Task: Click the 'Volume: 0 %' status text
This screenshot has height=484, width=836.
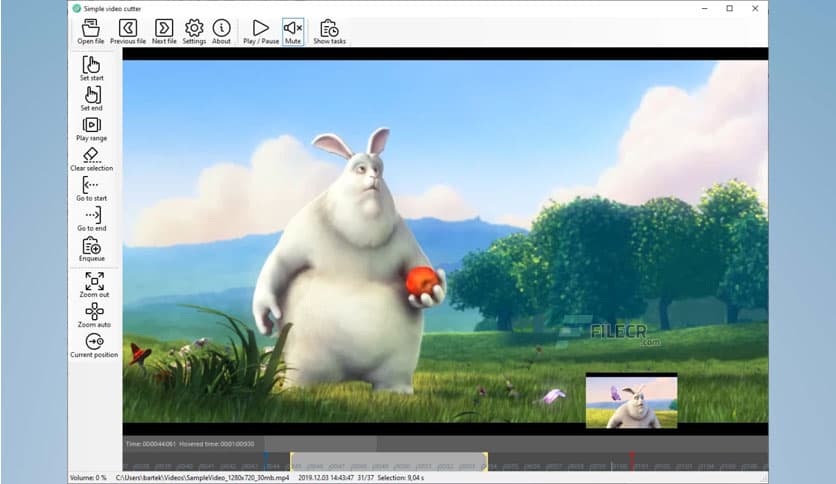Action: (x=88, y=478)
